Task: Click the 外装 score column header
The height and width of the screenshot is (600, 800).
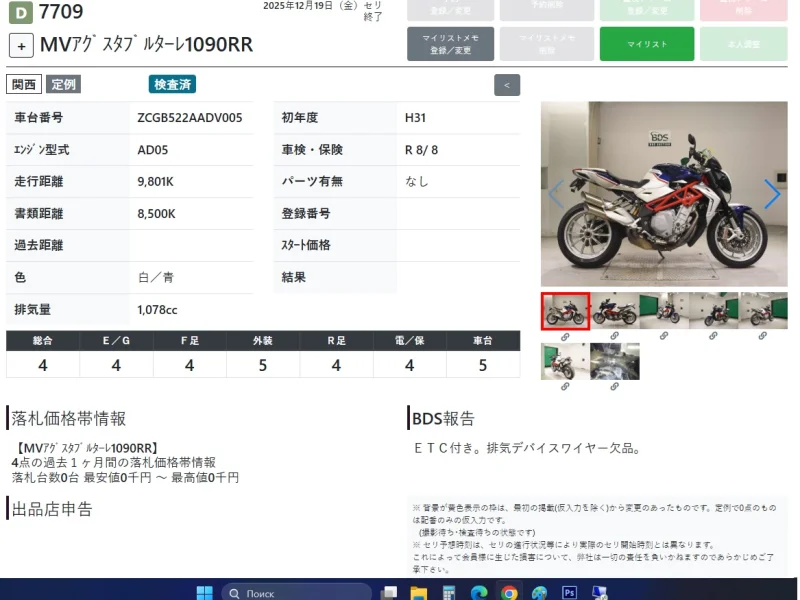Action: (263, 341)
